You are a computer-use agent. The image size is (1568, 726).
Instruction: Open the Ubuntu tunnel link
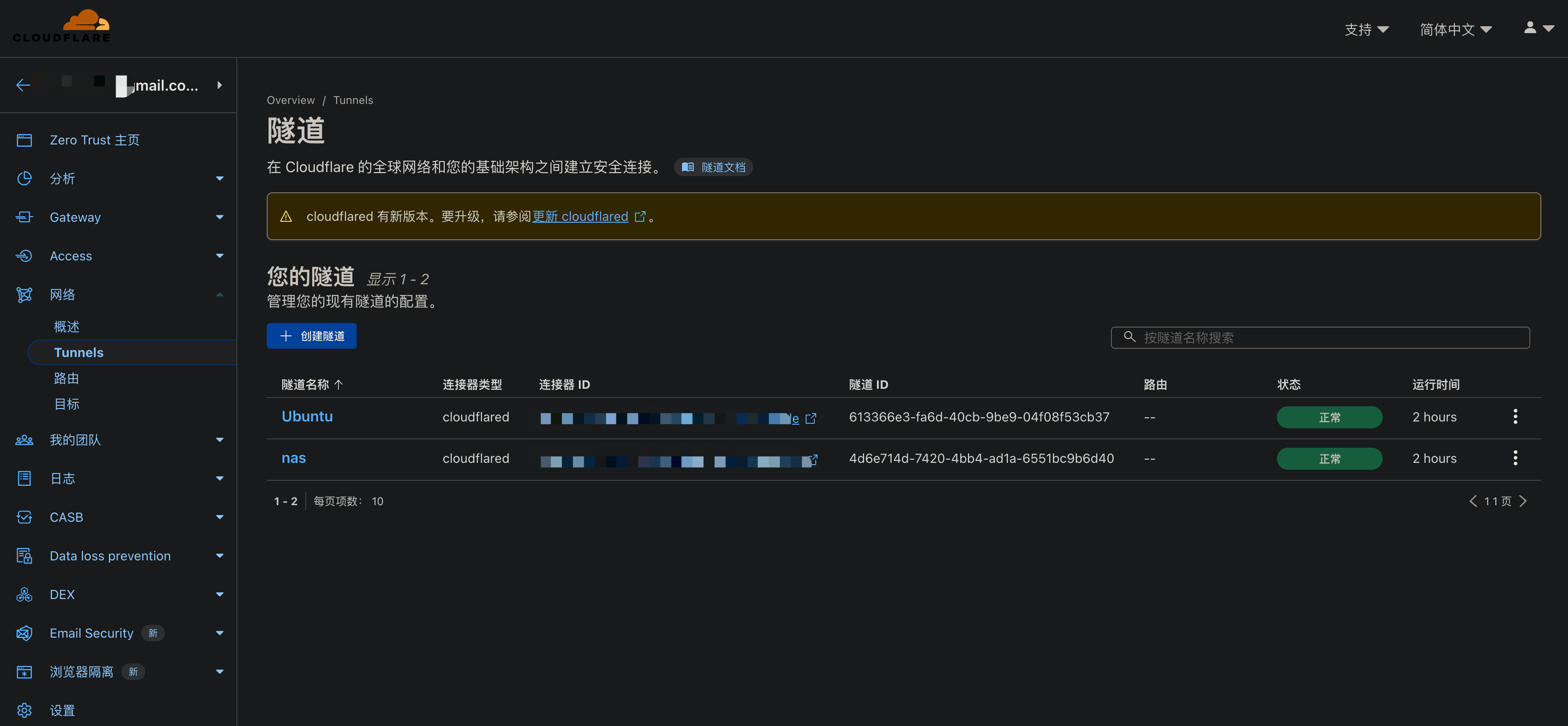pos(307,416)
